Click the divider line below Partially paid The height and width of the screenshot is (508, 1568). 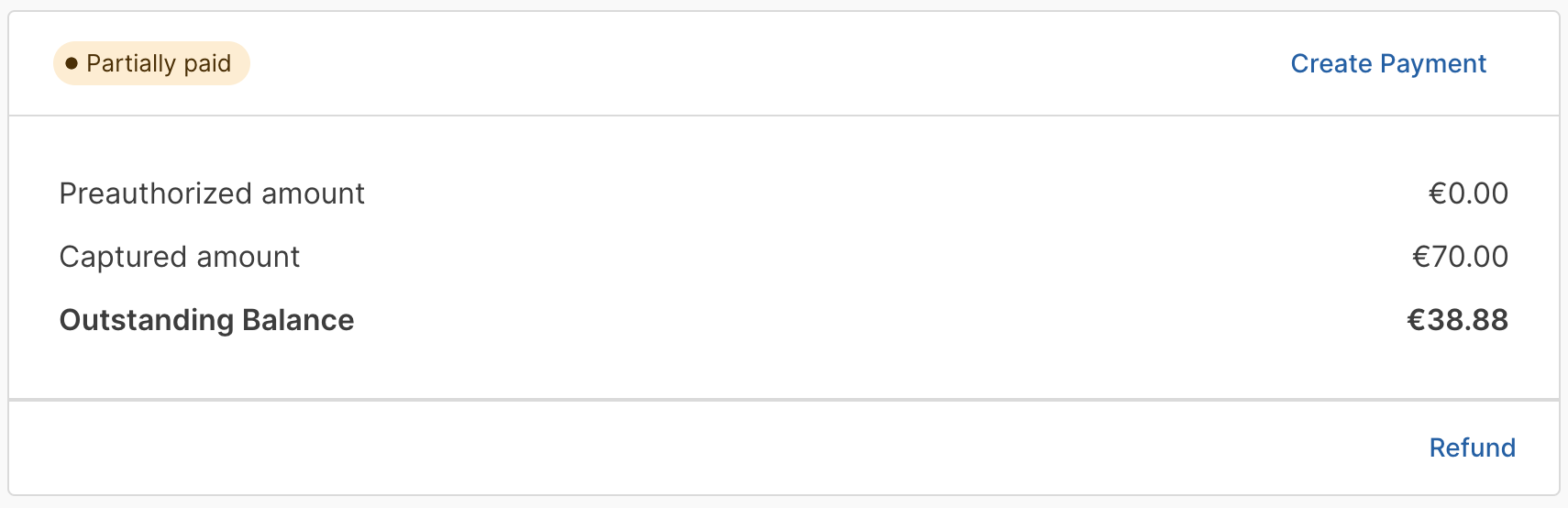tap(784, 116)
